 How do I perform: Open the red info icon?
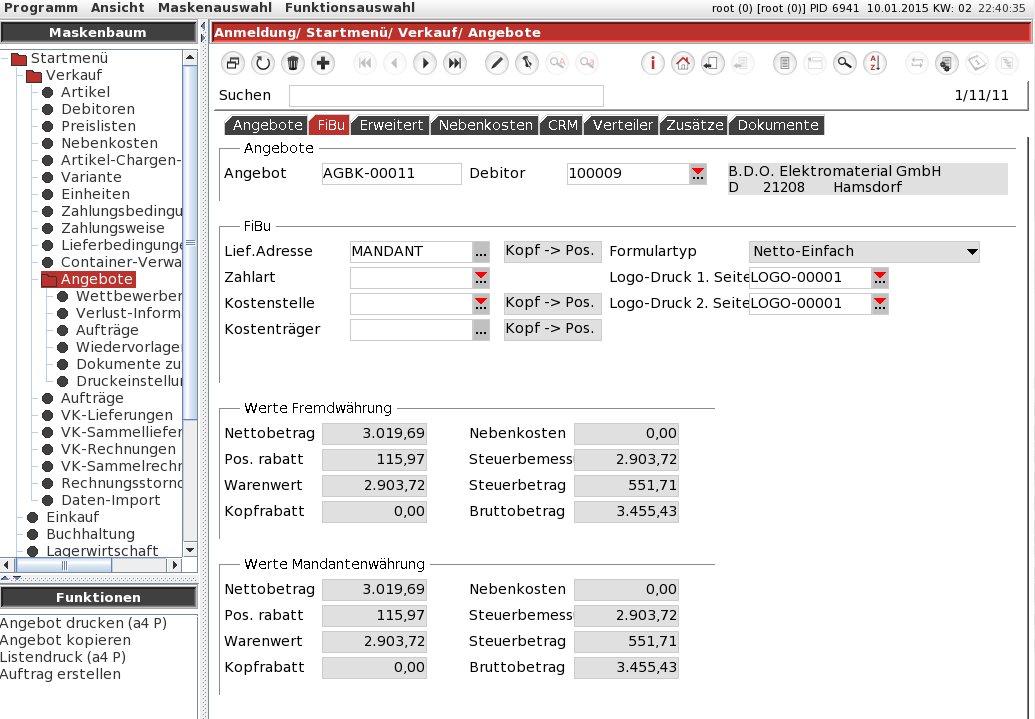pos(653,63)
